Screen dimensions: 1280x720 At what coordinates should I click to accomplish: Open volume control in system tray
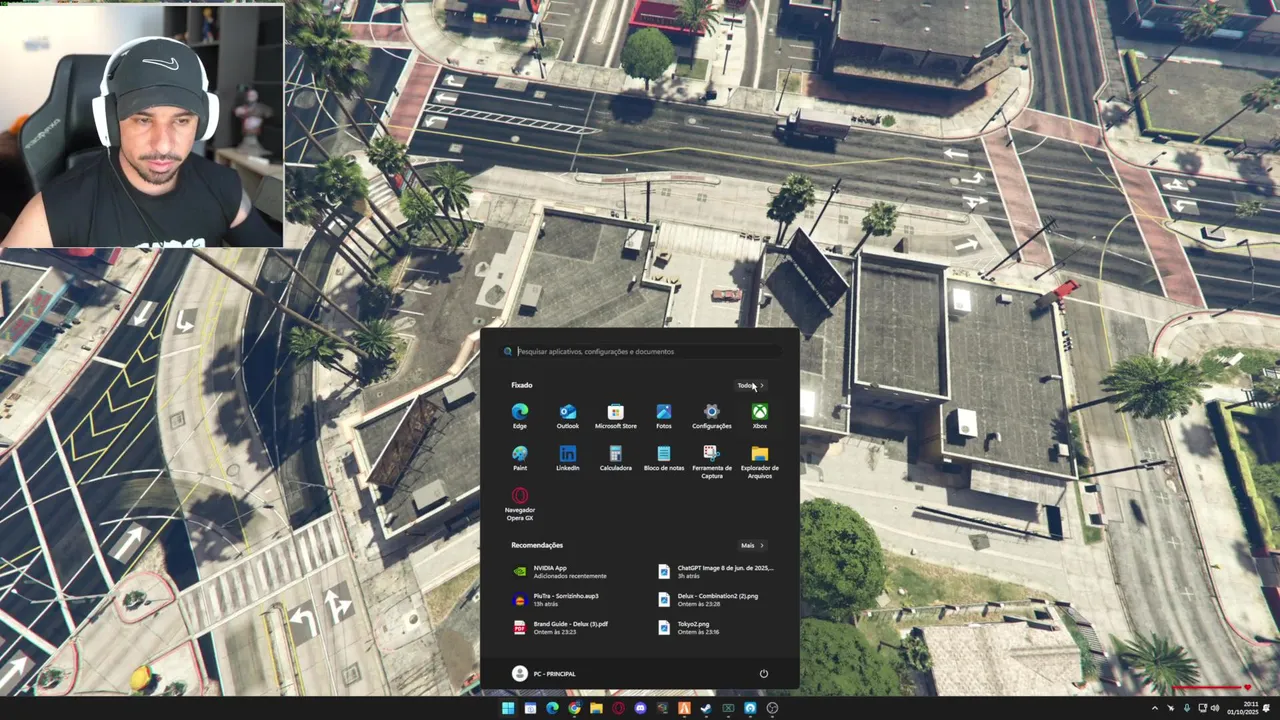pos(1215,708)
